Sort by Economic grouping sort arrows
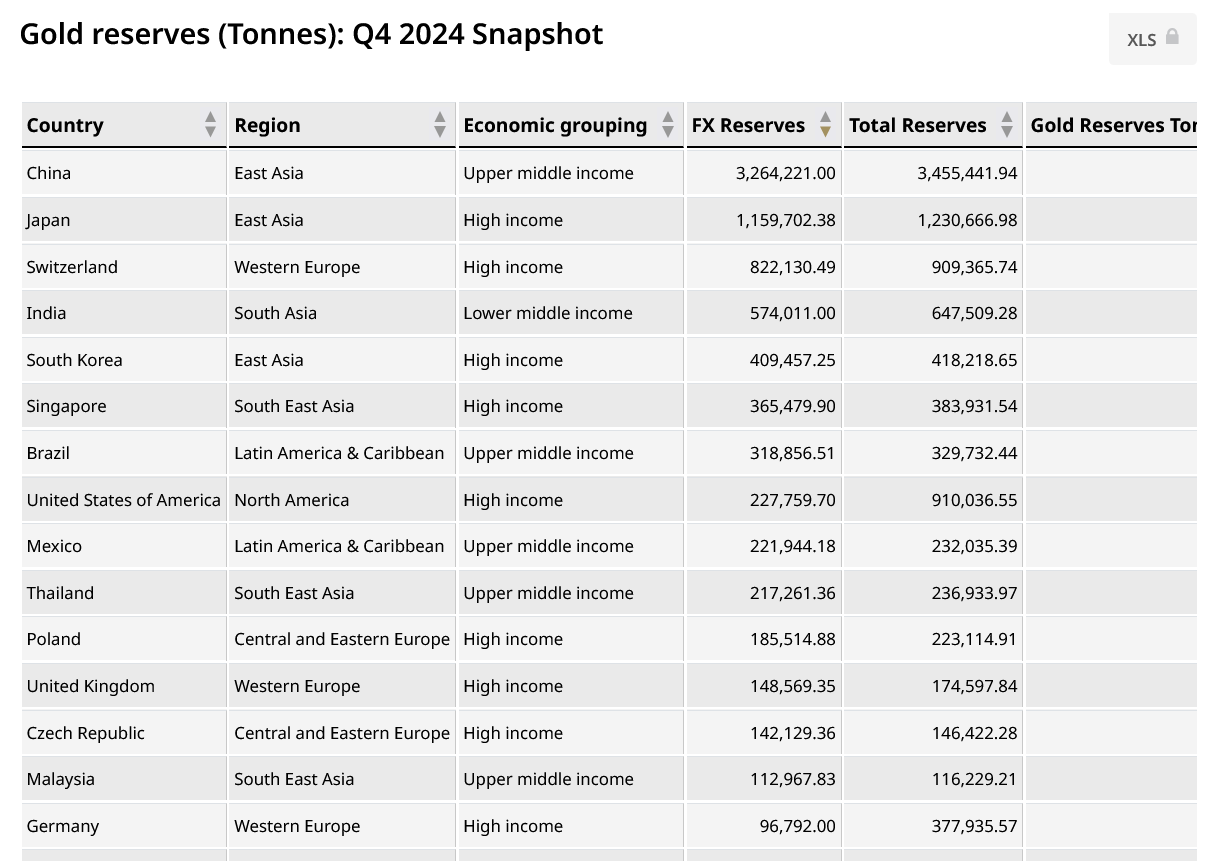The image size is (1215, 861). pos(668,125)
